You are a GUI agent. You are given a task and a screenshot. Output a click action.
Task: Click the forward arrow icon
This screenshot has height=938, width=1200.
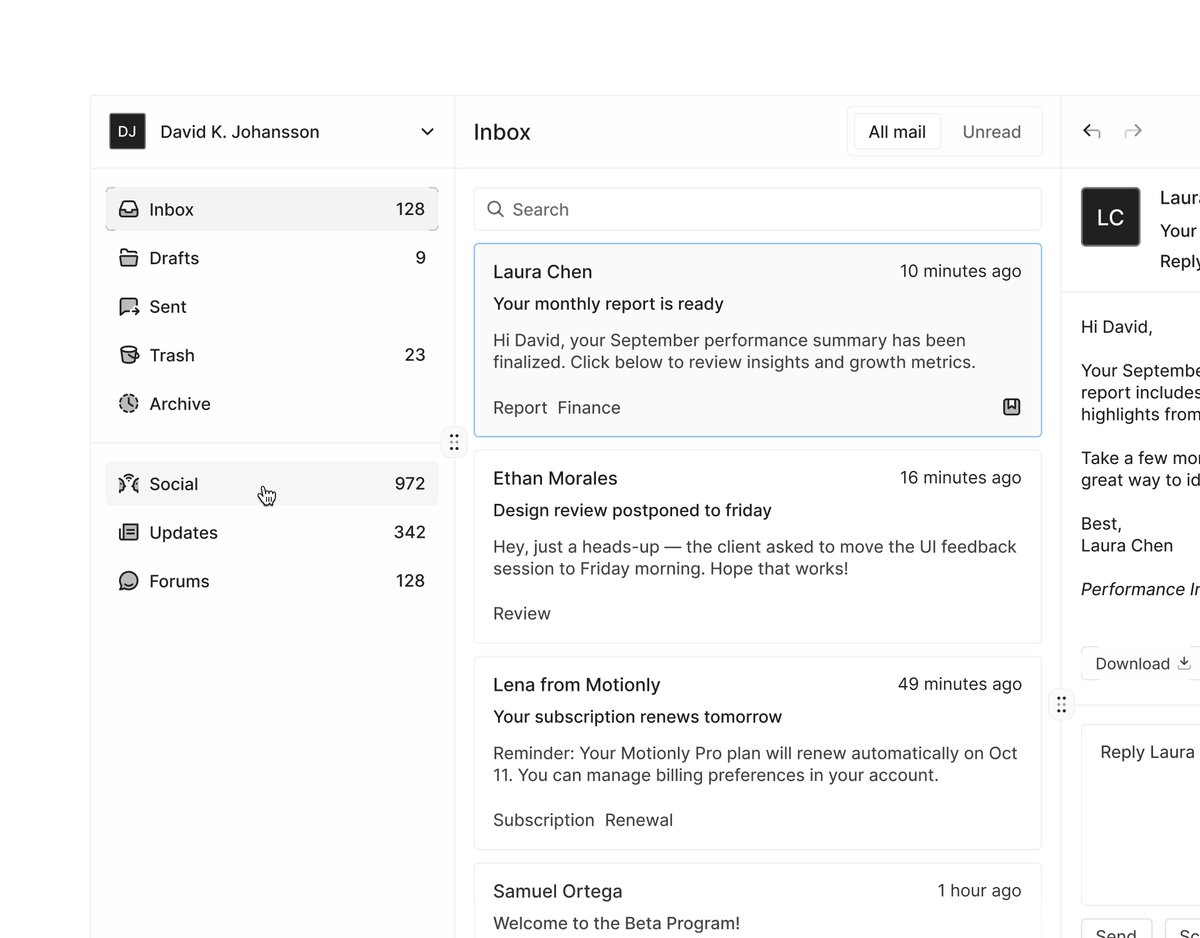pyautogui.click(x=1133, y=131)
